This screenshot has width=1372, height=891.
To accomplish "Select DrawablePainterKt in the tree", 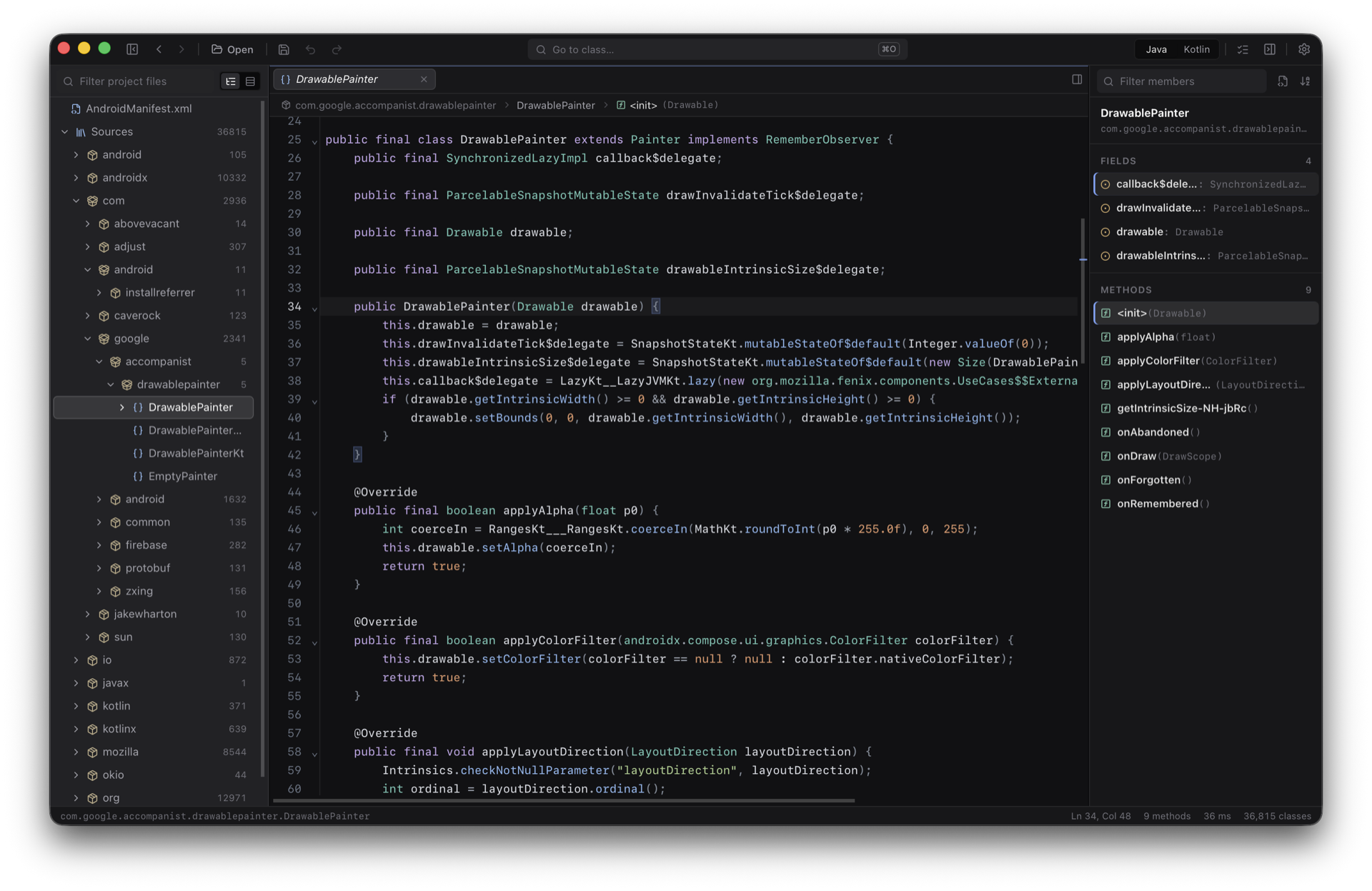I will point(195,453).
